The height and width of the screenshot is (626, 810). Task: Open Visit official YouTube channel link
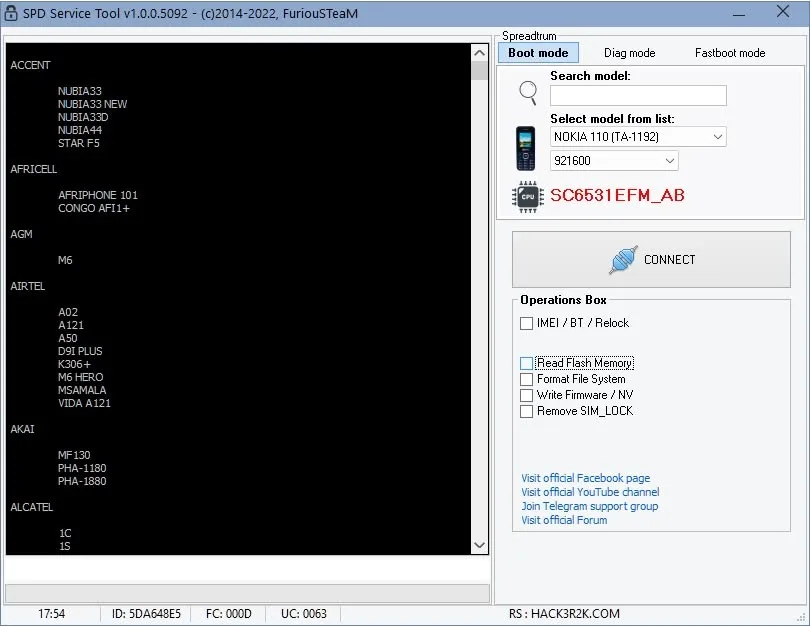pyautogui.click(x=590, y=492)
